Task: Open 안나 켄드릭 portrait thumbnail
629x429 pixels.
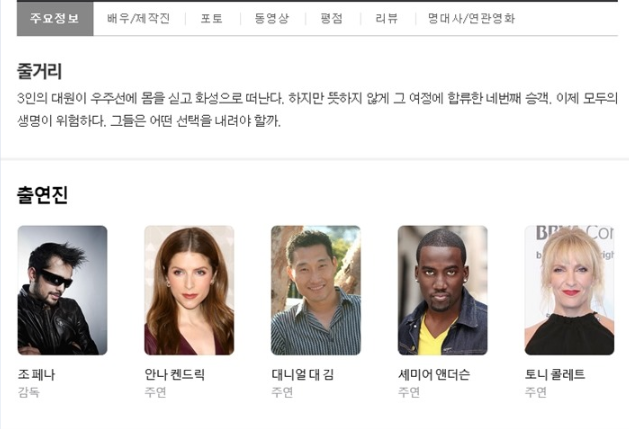Action: tap(189, 290)
